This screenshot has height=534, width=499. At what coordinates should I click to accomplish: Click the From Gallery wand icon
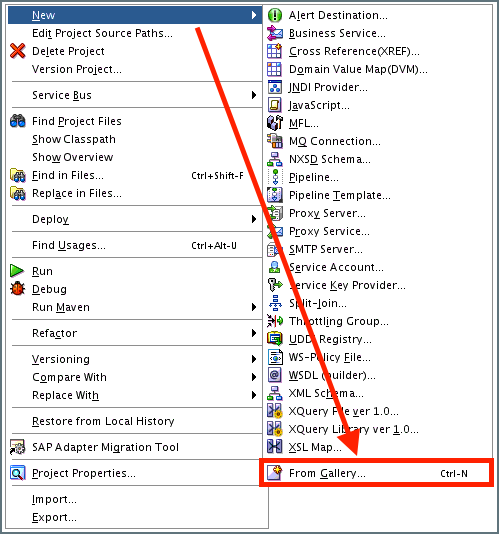275,473
